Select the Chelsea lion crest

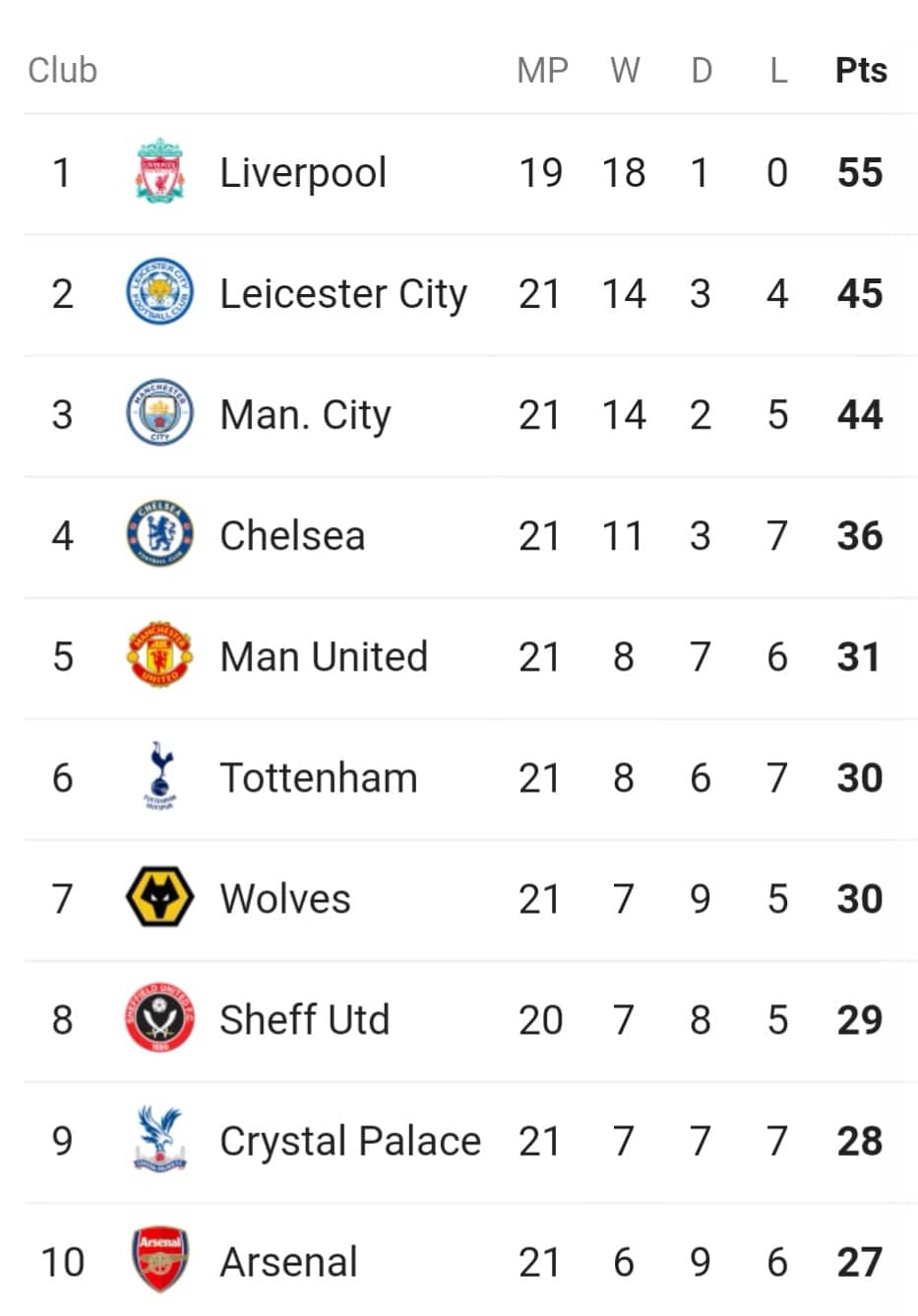click(159, 534)
